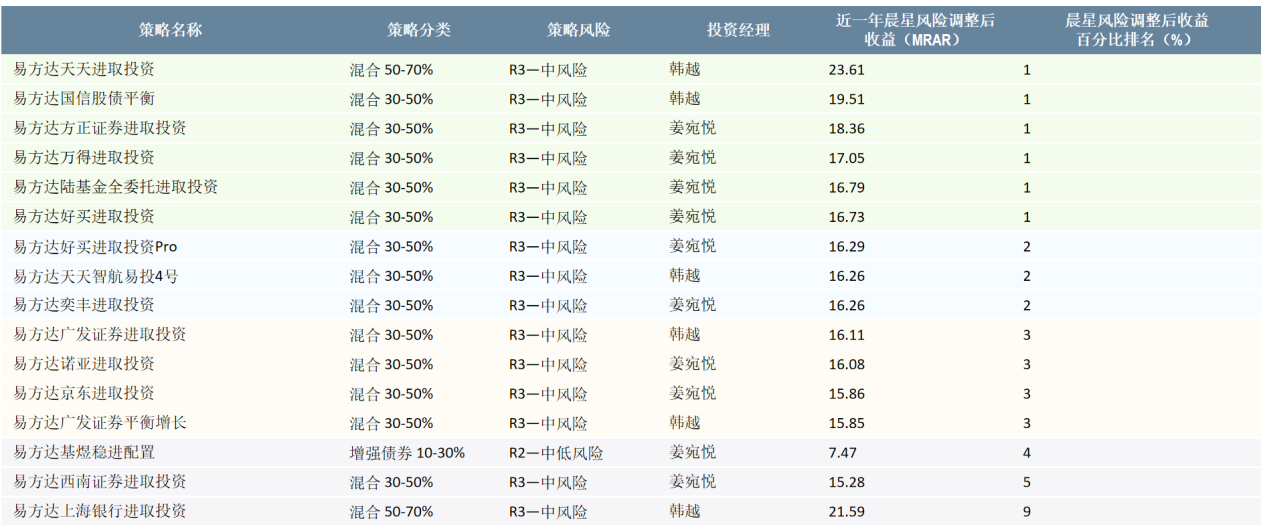Click the percentile rank value 9
The height and width of the screenshot is (531, 1265).
click(x=1026, y=512)
